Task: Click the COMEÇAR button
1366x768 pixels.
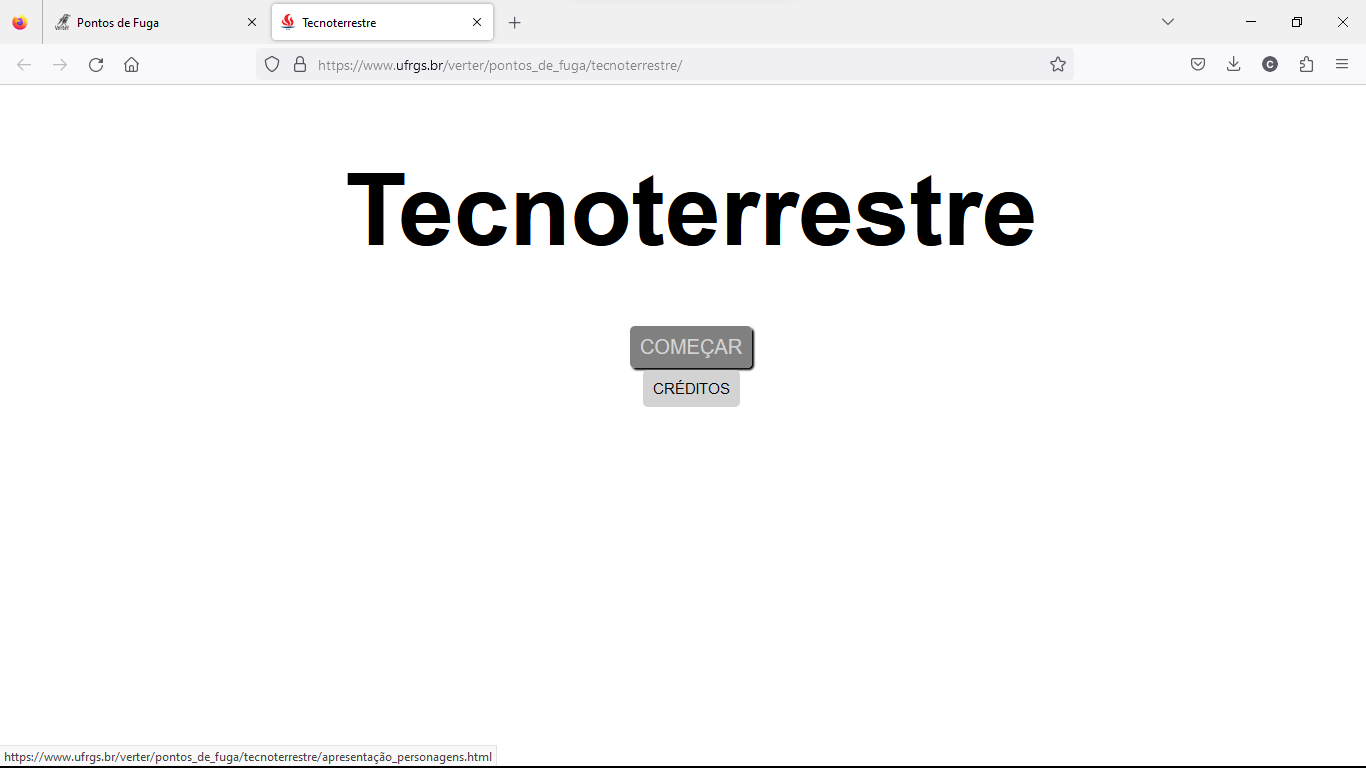Action: tap(691, 347)
